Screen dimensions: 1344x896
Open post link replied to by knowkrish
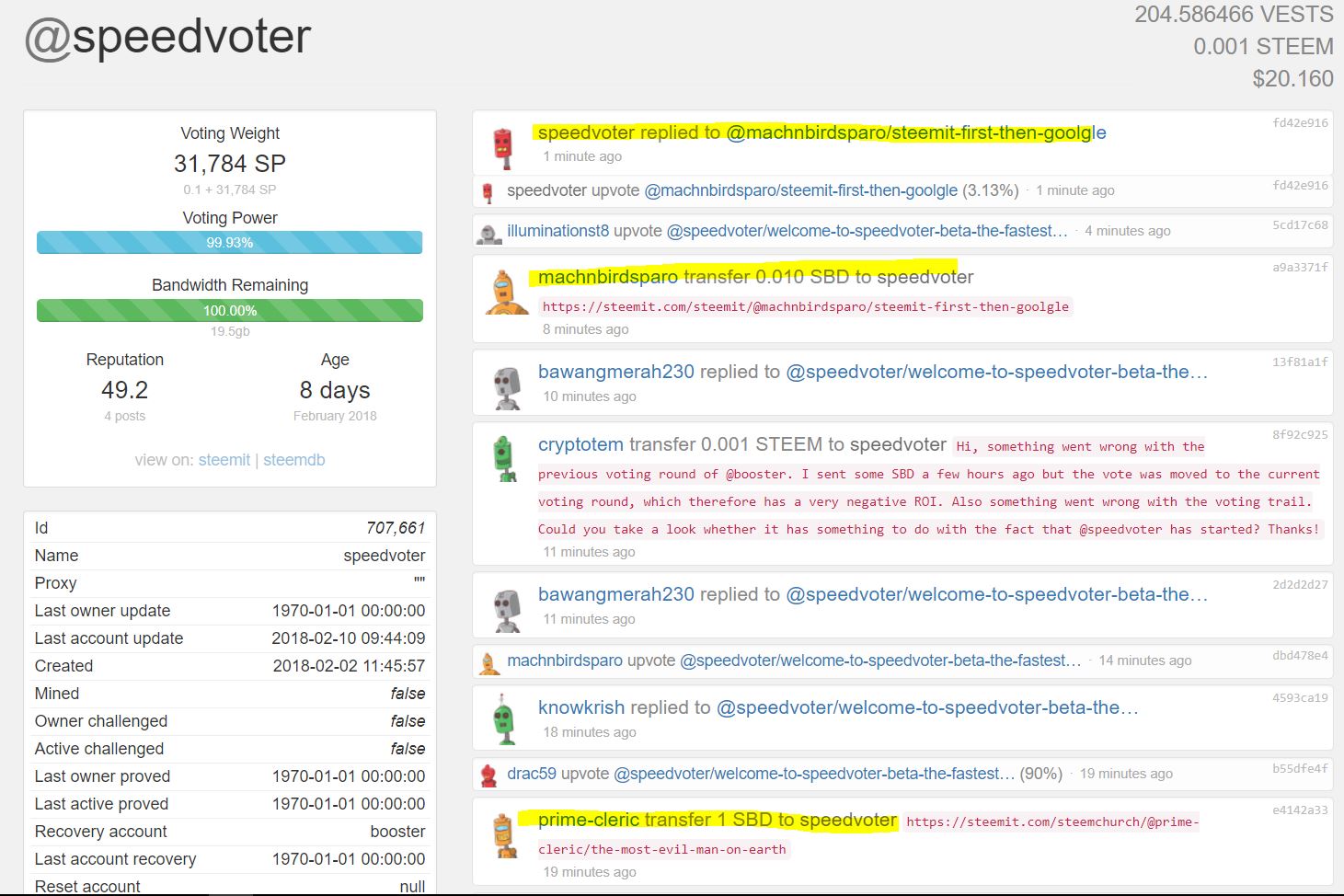tap(927, 707)
